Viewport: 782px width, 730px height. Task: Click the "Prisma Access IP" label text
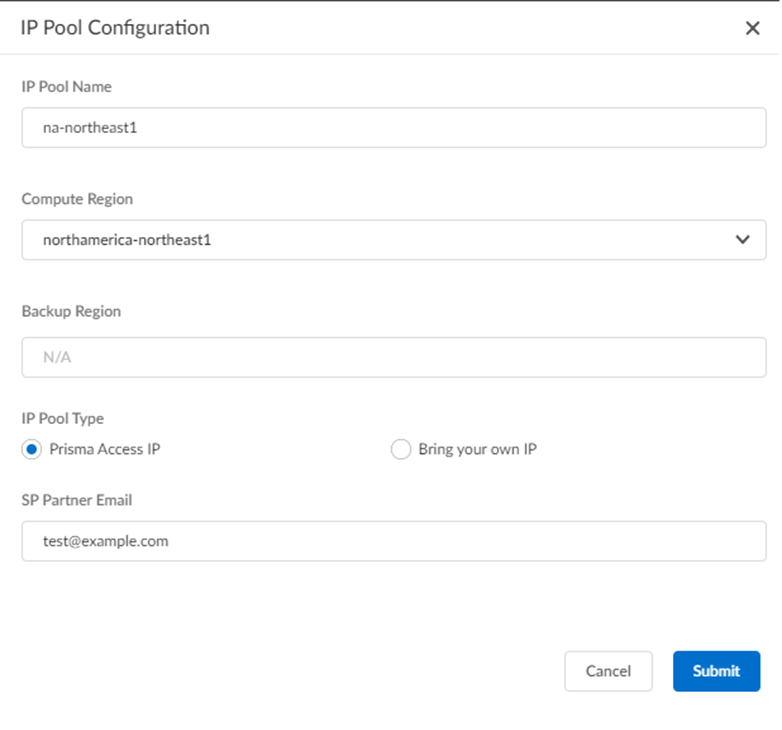105,449
